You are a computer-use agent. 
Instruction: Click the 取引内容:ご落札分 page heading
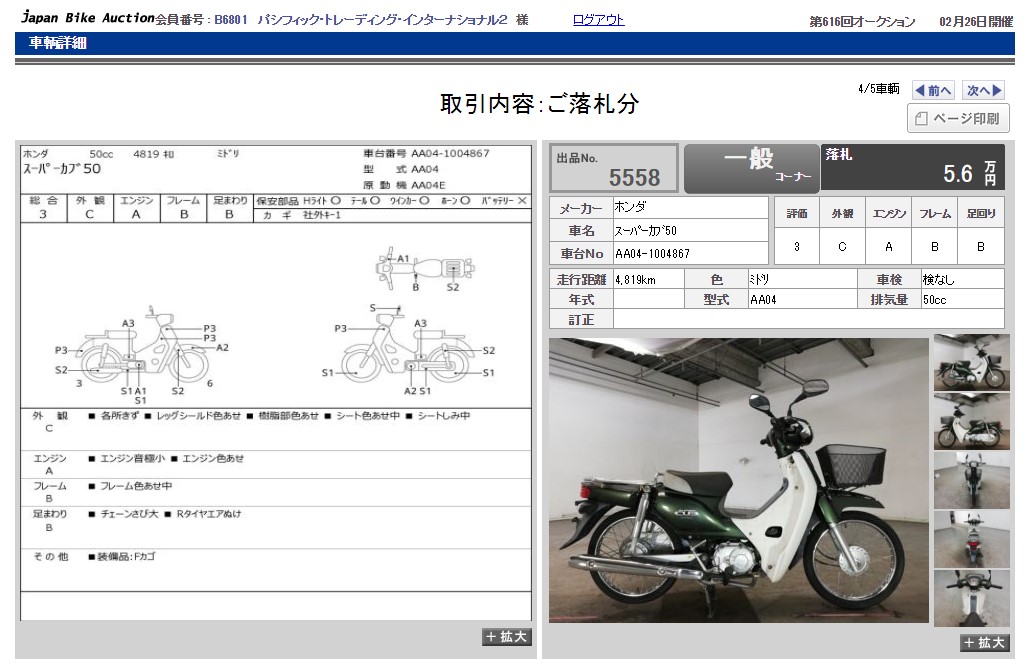[539, 104]
